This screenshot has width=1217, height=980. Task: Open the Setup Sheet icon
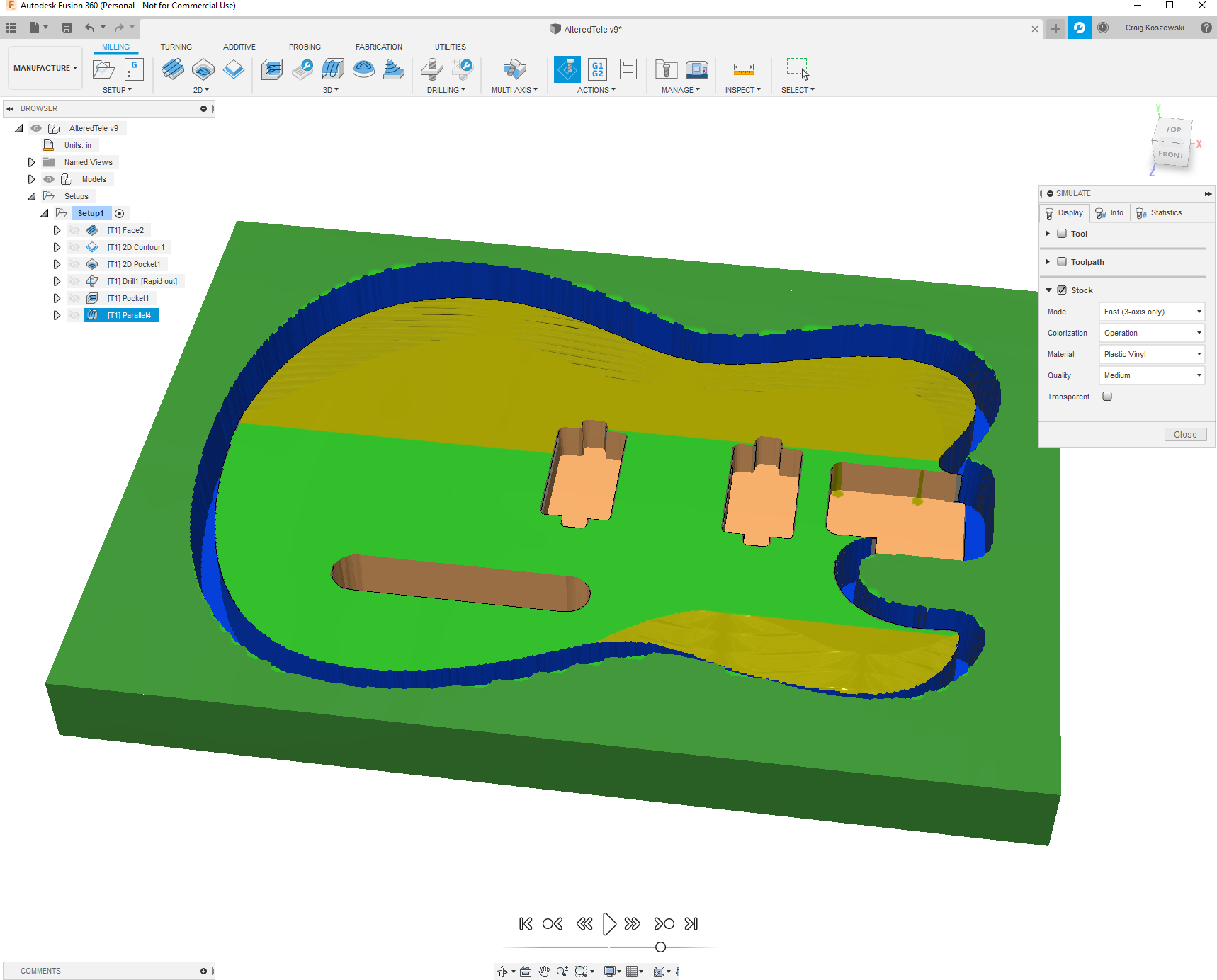tap(628, 69)
